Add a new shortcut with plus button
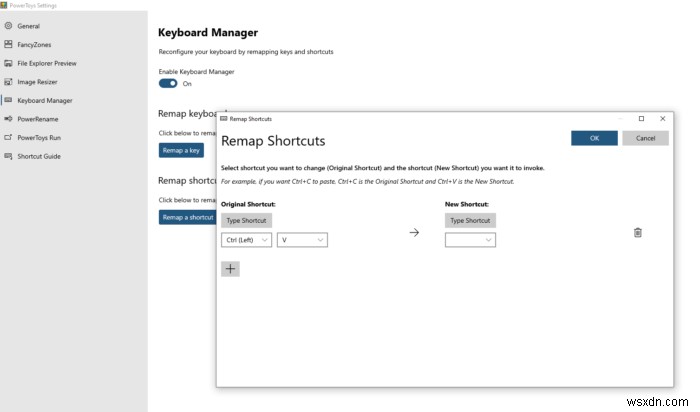The height and width of the screenshot is (412, 700). coord(231,268)
